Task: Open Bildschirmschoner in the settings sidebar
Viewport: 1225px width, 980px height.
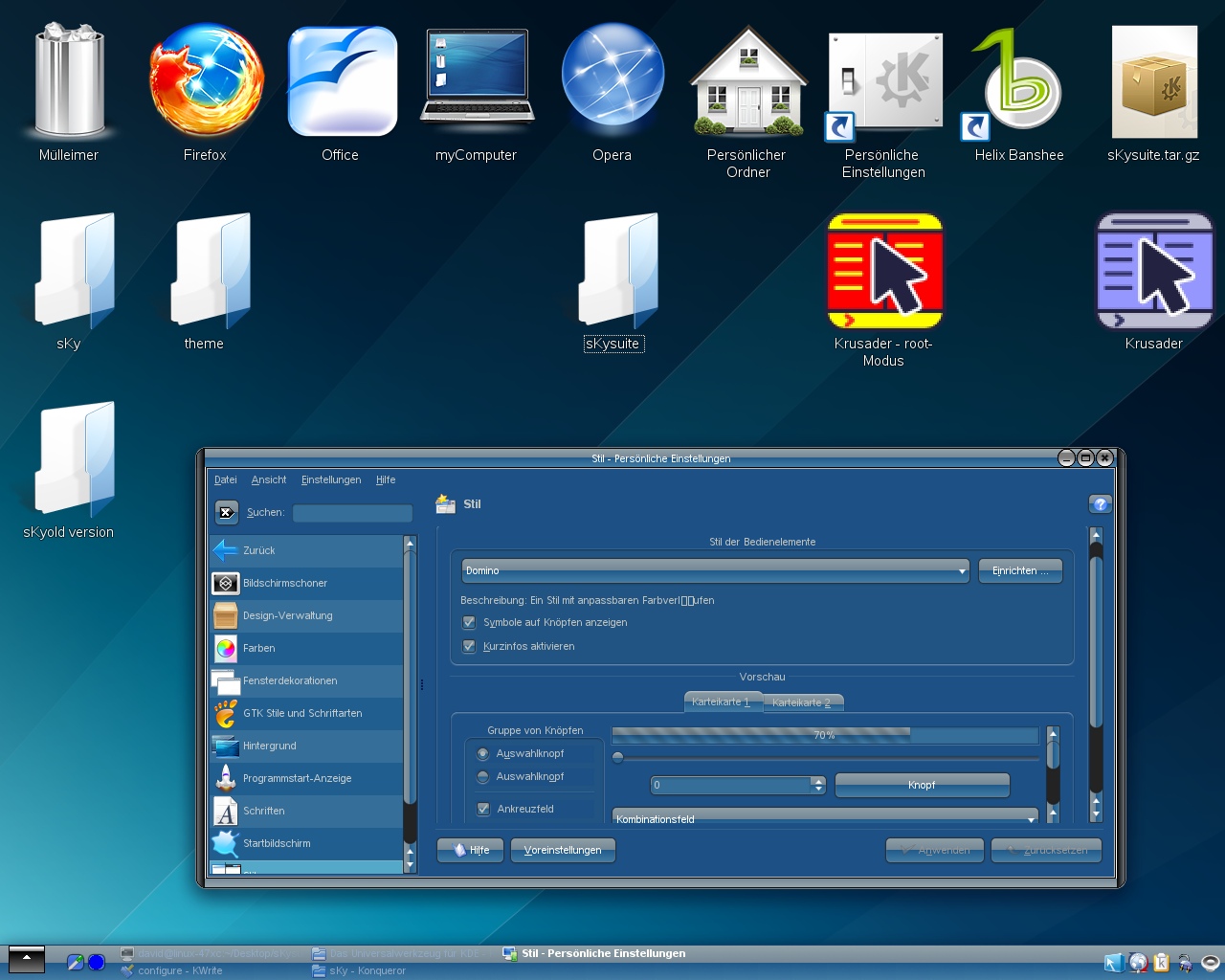Action: click(x=307, y=583)
